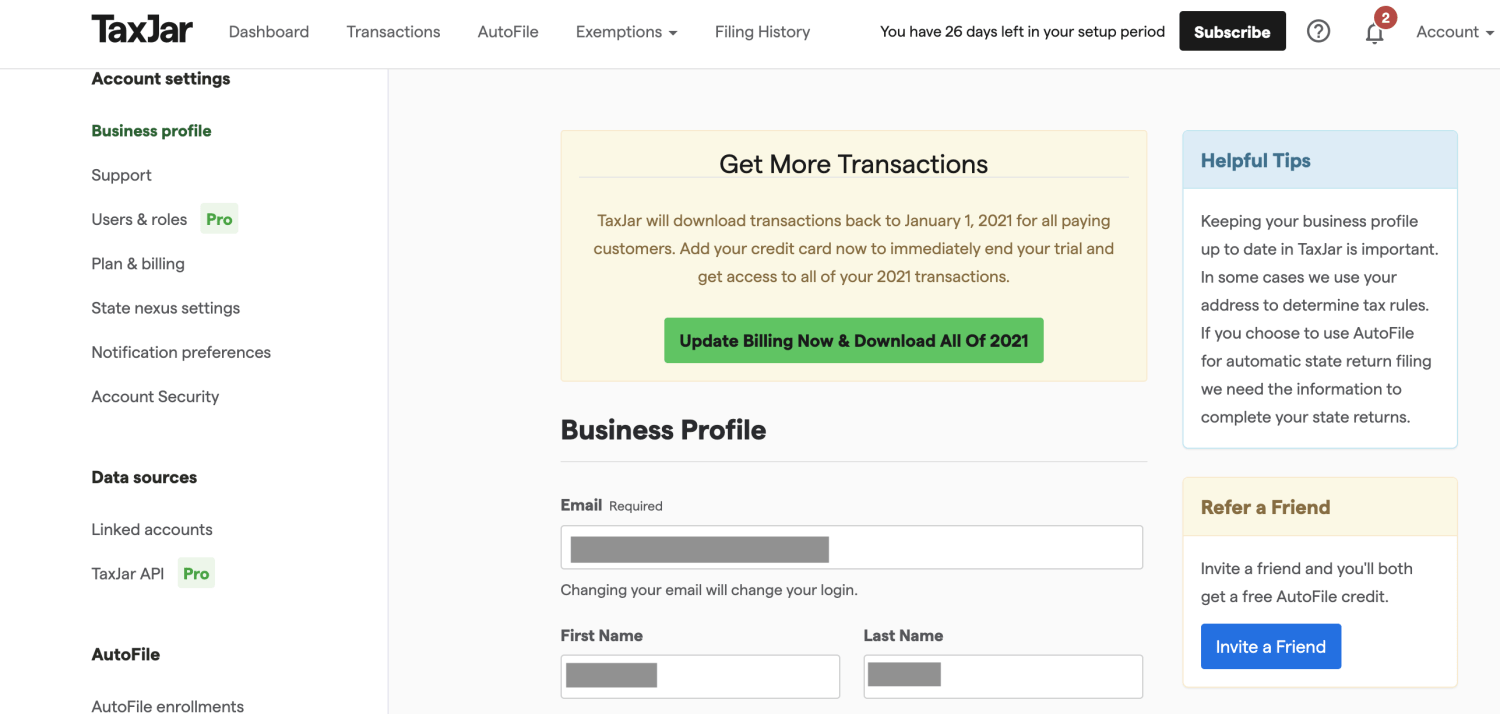Open the help question mark icon
Viewport: 1500px width, 714px height.
1318,31
